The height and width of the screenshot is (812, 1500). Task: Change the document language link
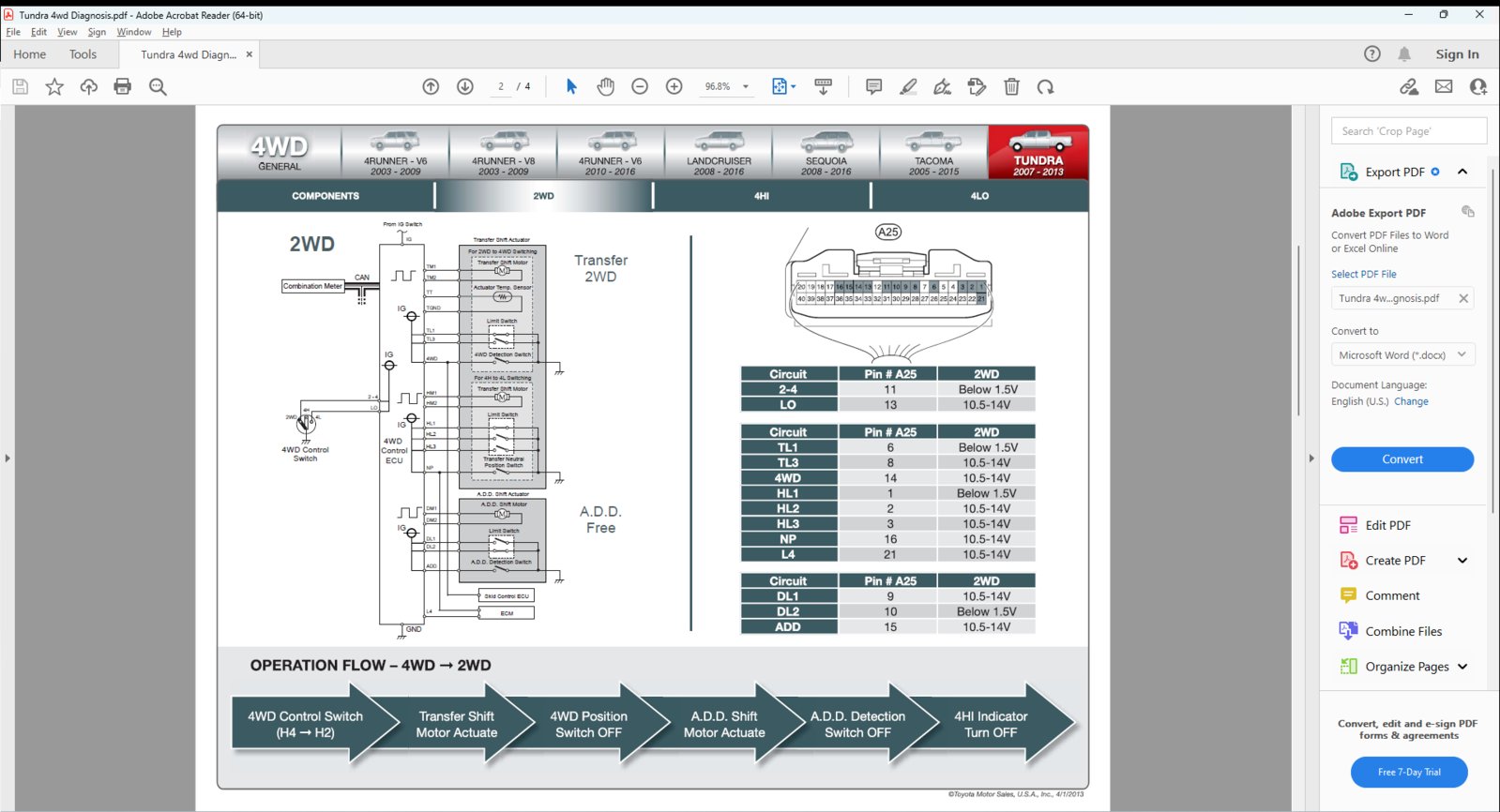[x=1411, y=401]
